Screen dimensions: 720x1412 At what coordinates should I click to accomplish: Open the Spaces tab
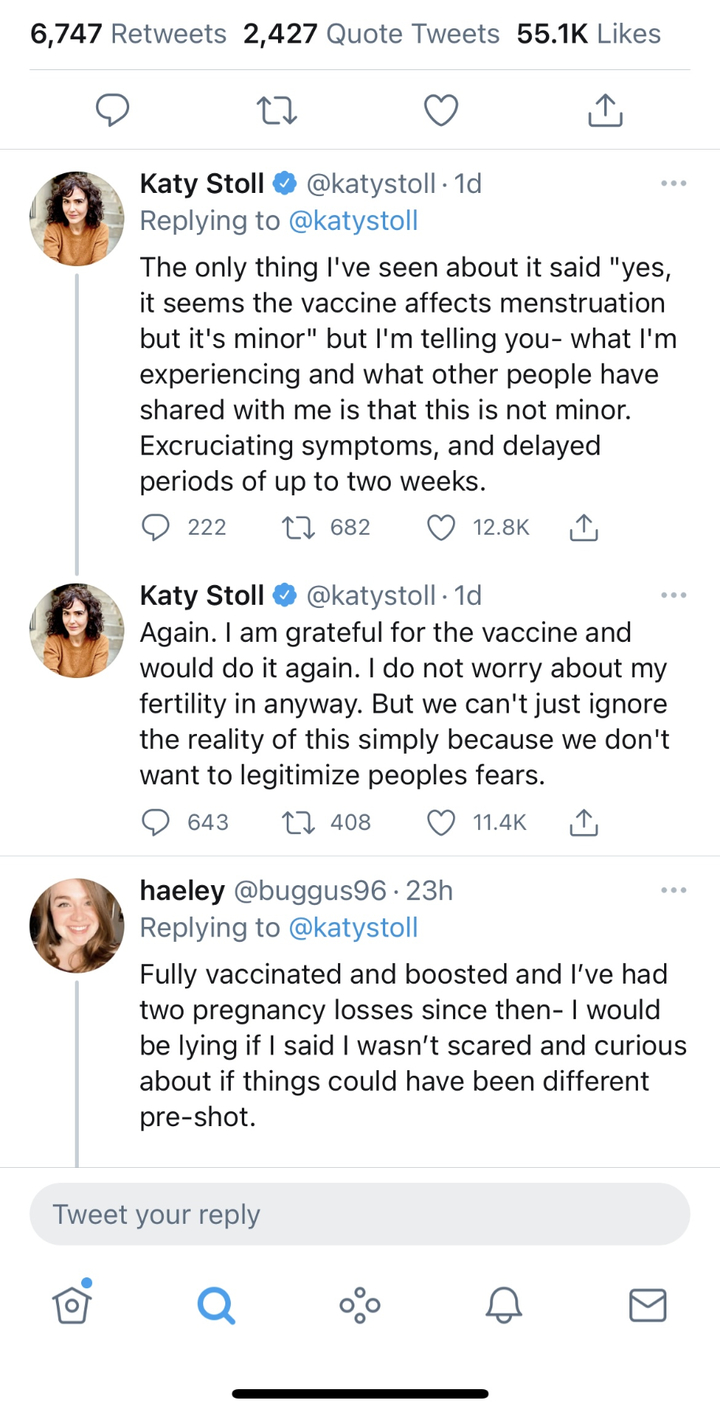(x=360, y=1304)
